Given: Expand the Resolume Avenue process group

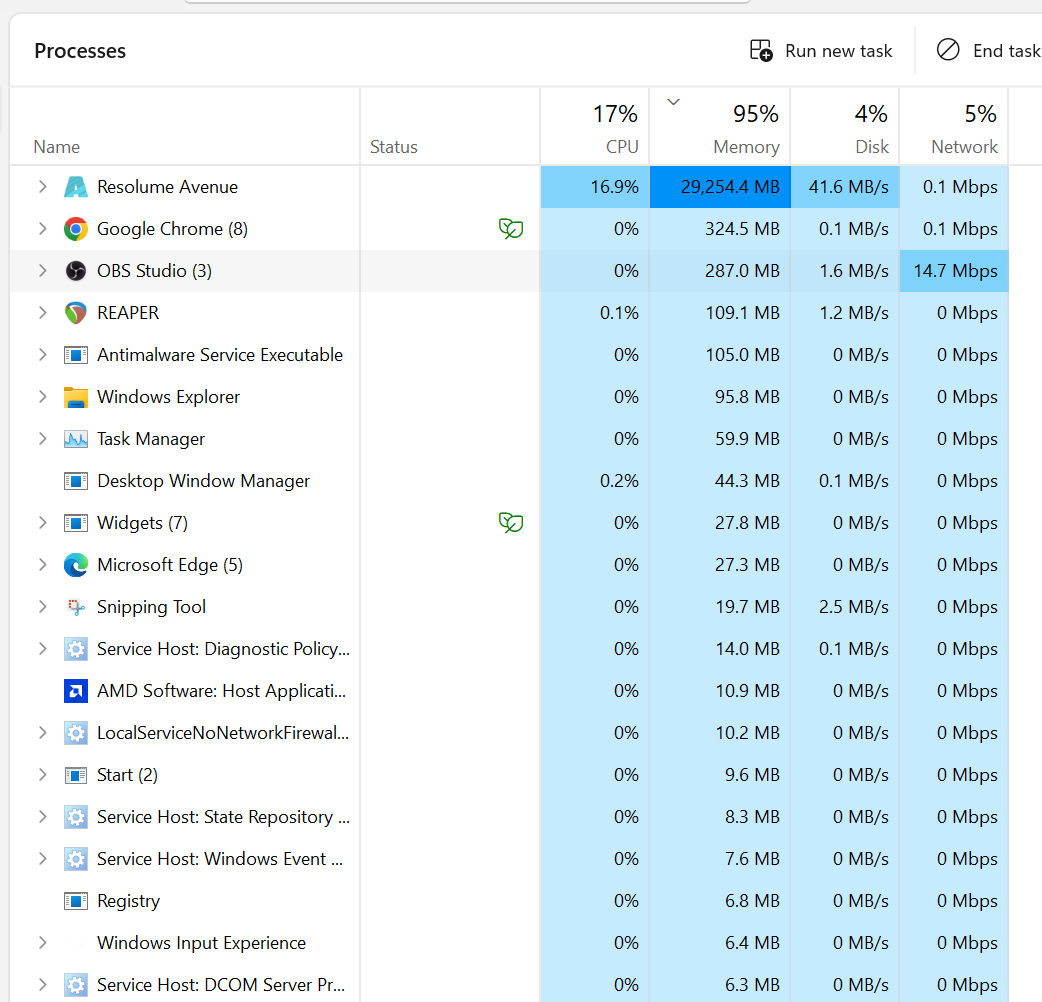Looking at the screenshot, I should pos(42,187).
